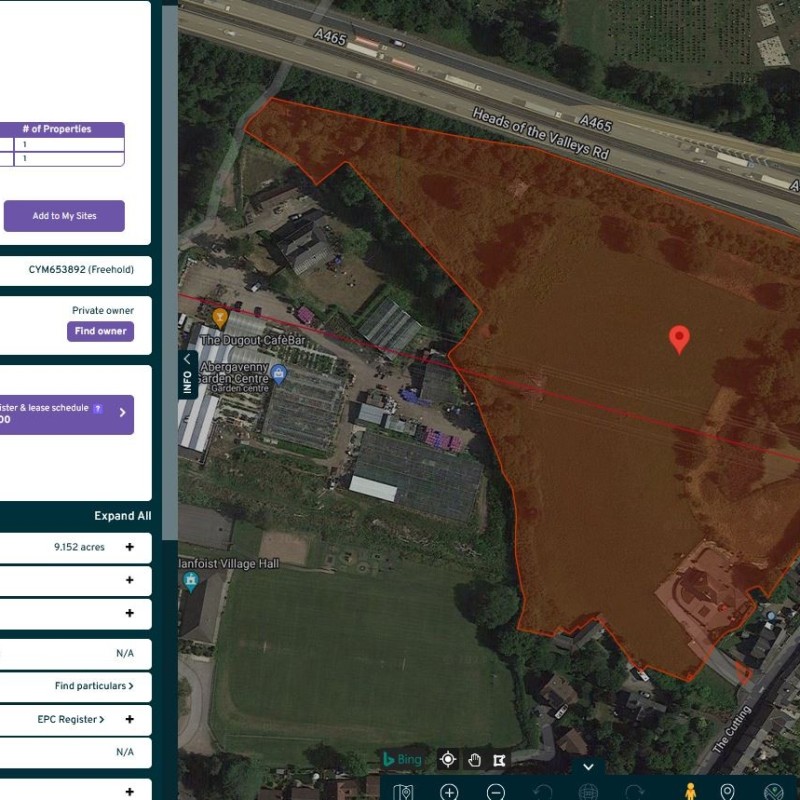Click Expand All sections
Image resolution: width=800 pixels, height=800 pixels.
coord(122,516)
